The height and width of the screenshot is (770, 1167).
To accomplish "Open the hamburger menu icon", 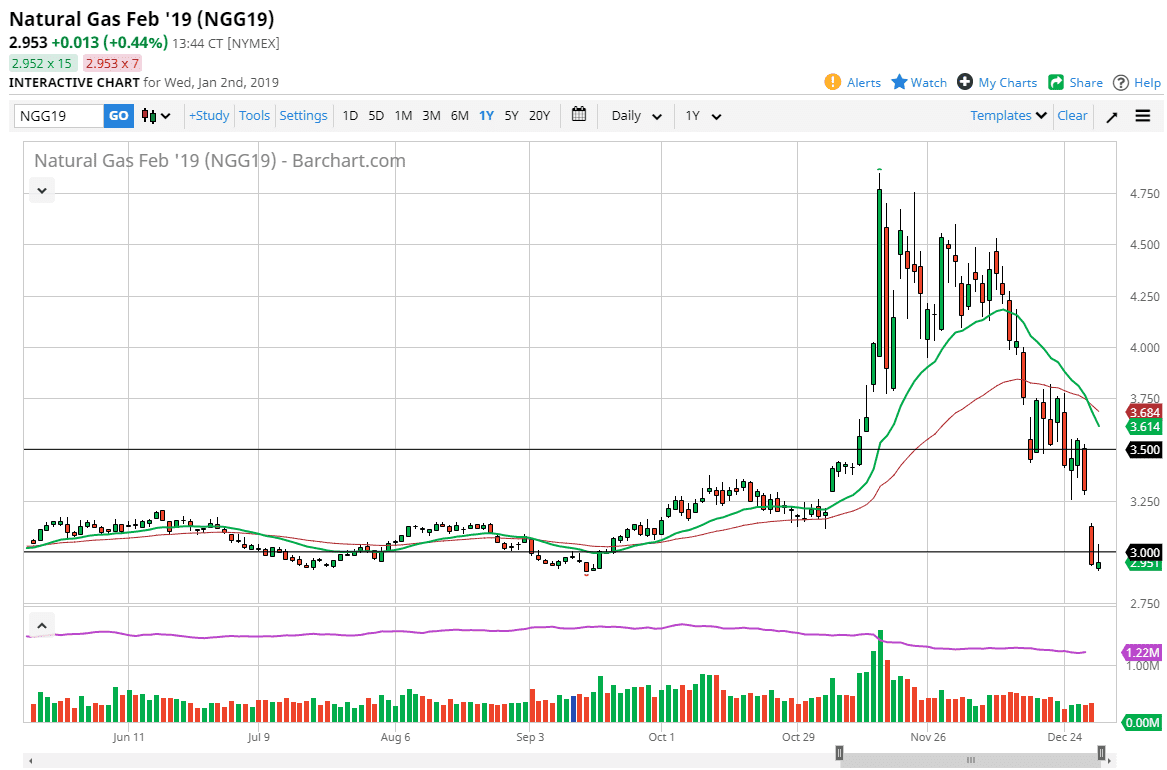I will (x=1143, y=116).
